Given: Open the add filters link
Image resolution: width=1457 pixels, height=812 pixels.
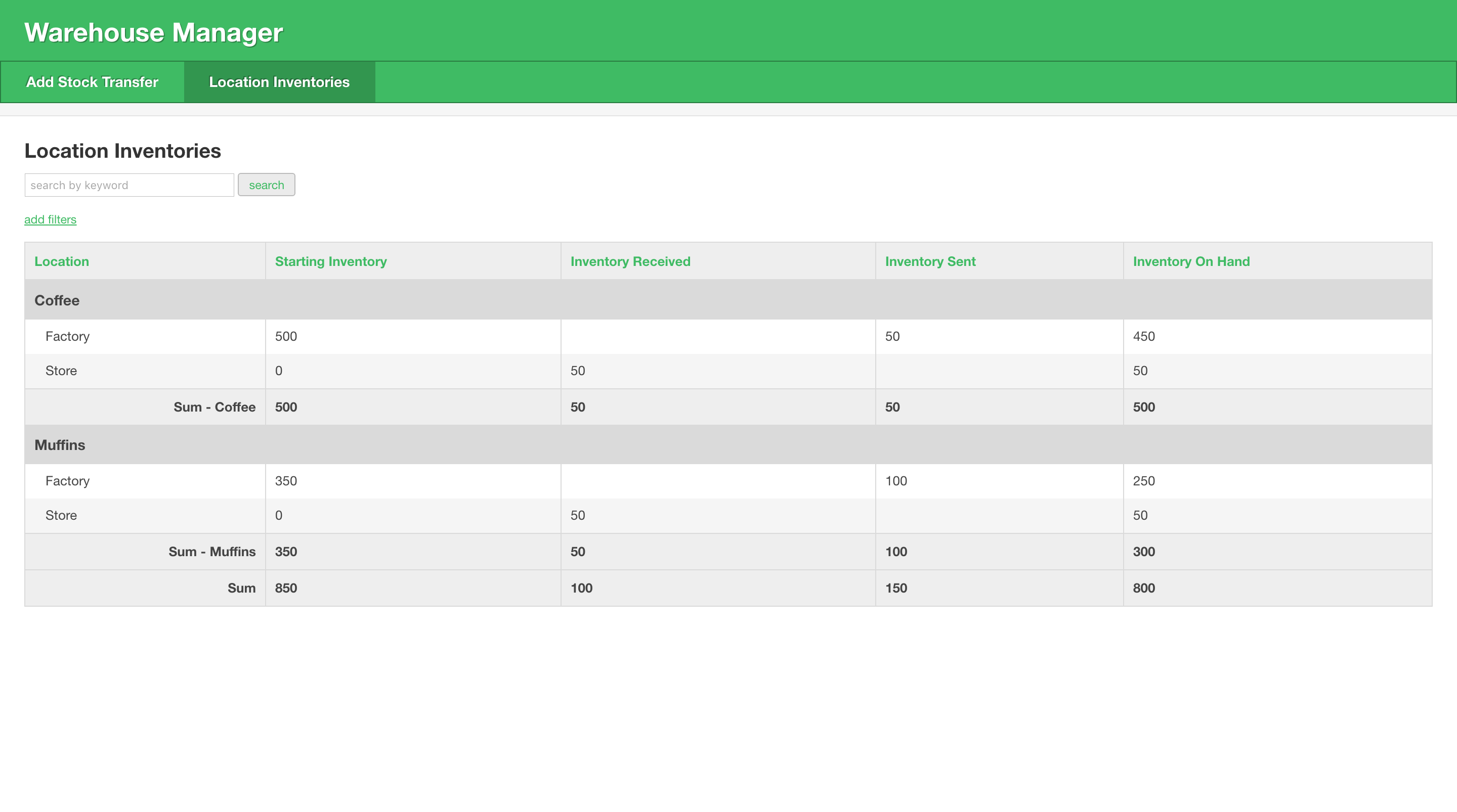Looking at the screenshot, I should [51, 219].
